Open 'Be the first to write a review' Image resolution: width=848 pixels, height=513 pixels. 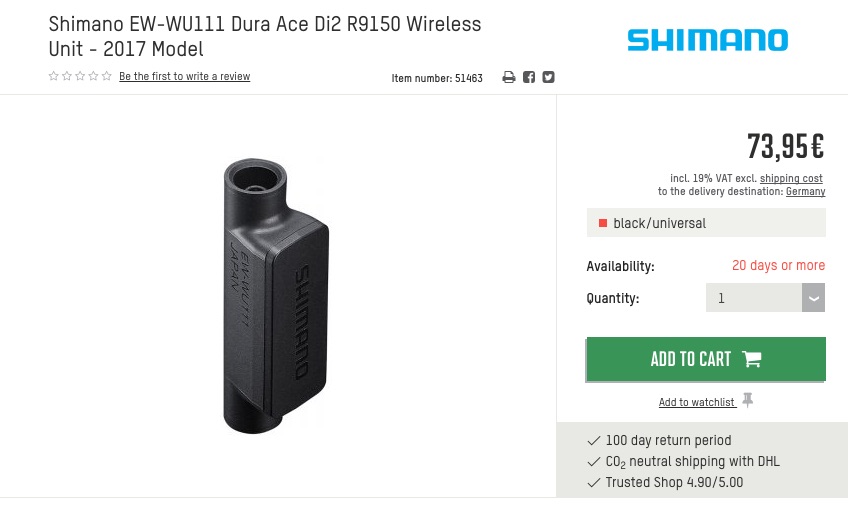point(184,76)
